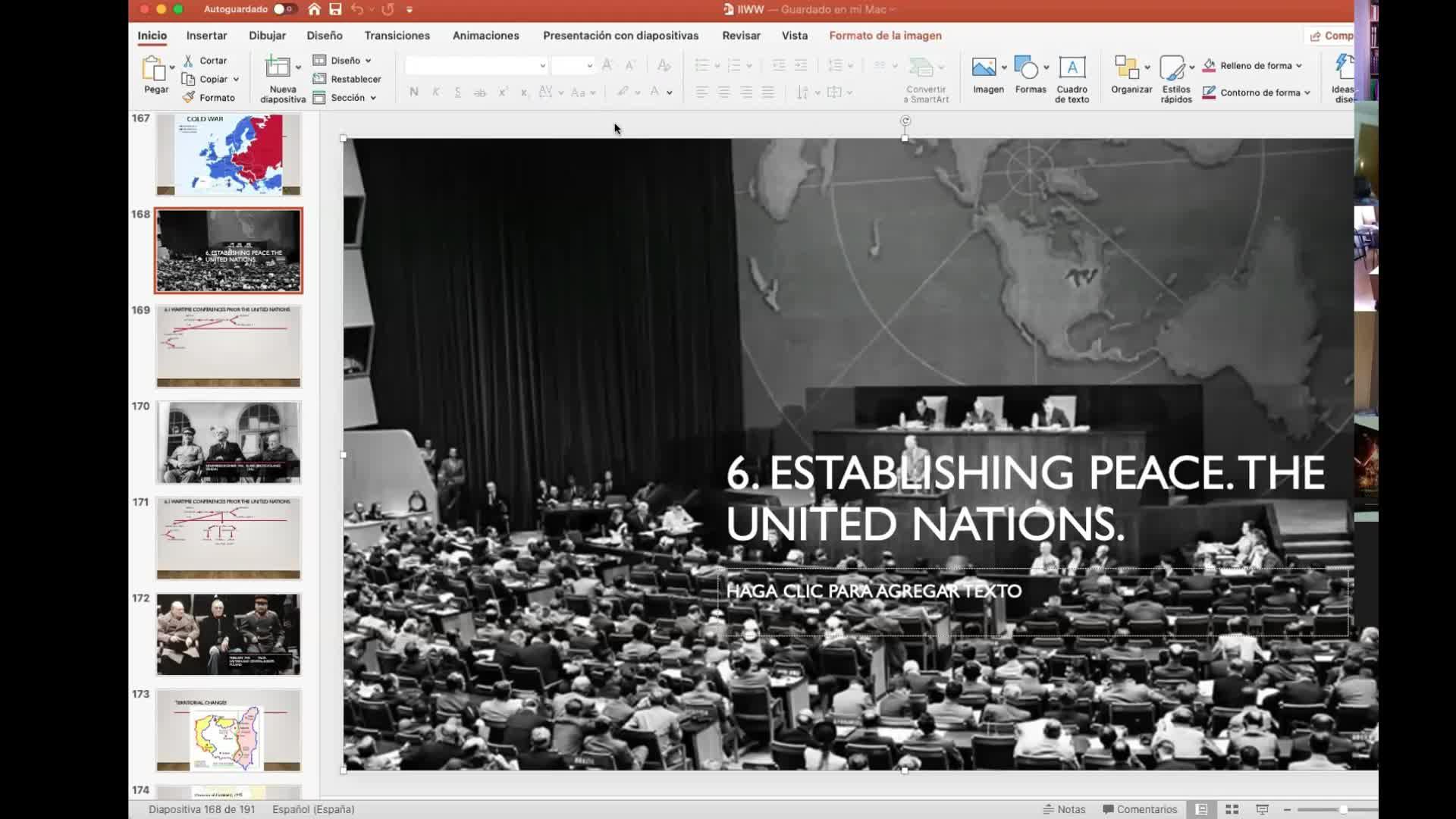Open the Relleno de forma dropdown

[1299, 66]
